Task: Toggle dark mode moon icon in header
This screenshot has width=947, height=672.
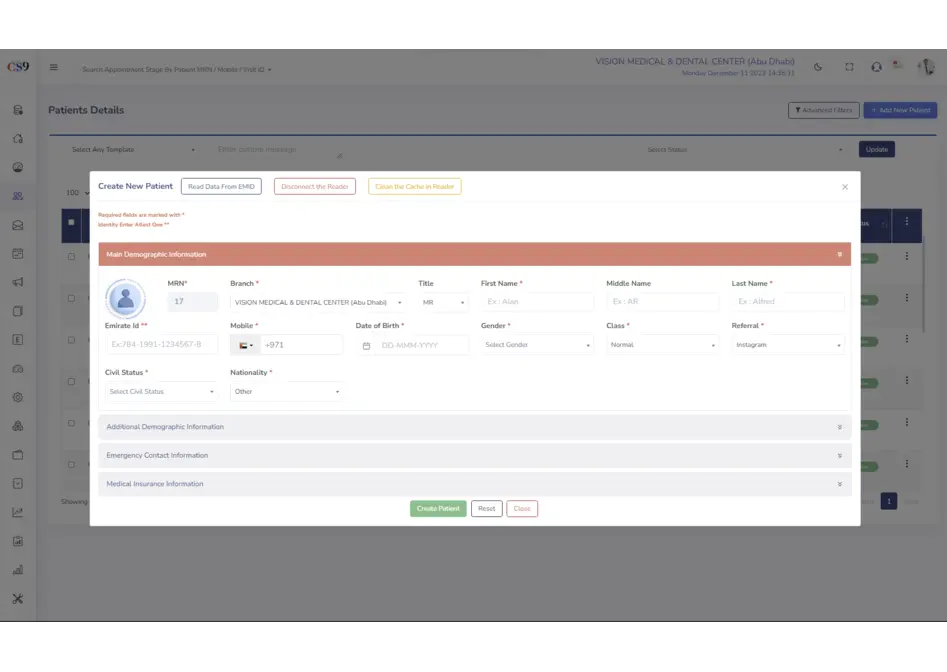Action: (x=818, y=68)
